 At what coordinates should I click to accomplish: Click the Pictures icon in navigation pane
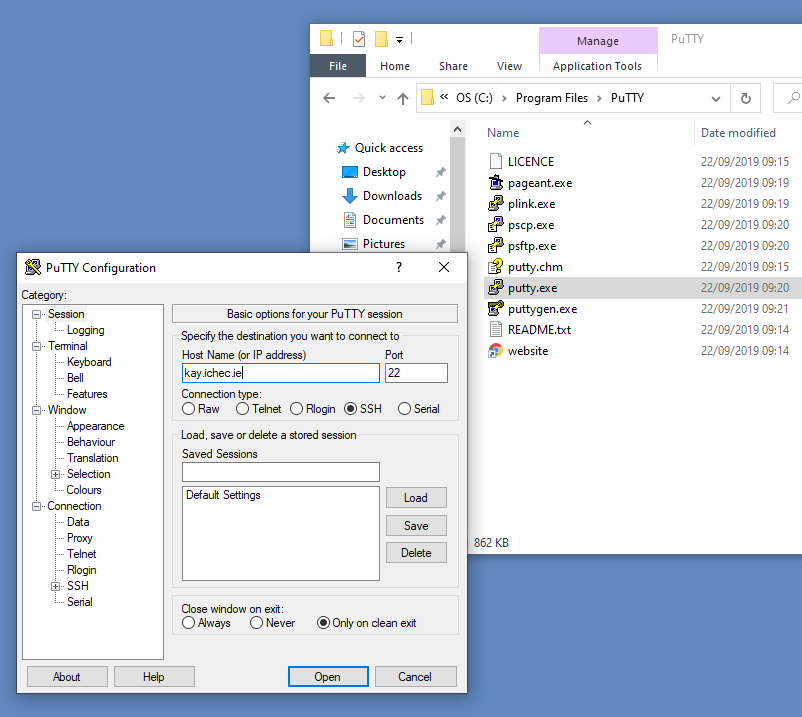click(x=350, y=244)
